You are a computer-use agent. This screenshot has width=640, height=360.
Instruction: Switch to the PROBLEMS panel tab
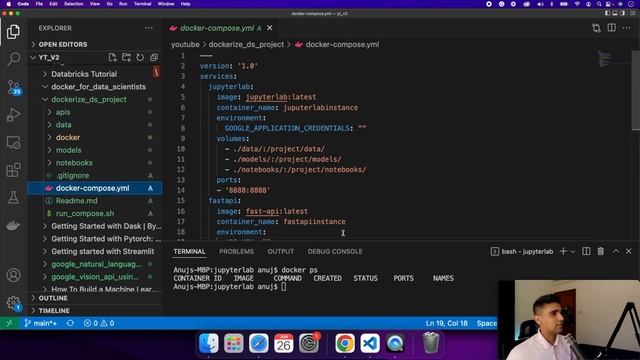[x=236, y=251]
